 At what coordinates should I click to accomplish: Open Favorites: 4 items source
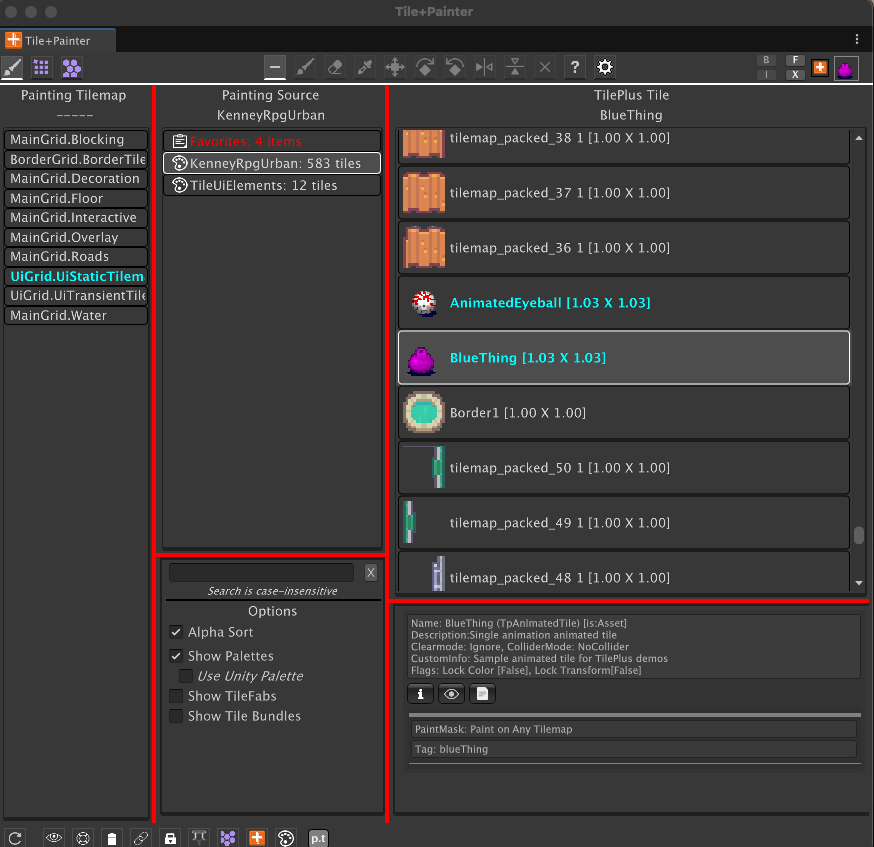(x=271, y=141)
